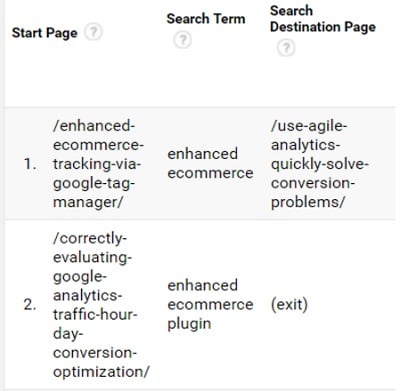Open the help tooltip beside Start Page
This screenshot has height=391, width=400.
(93, 32)
